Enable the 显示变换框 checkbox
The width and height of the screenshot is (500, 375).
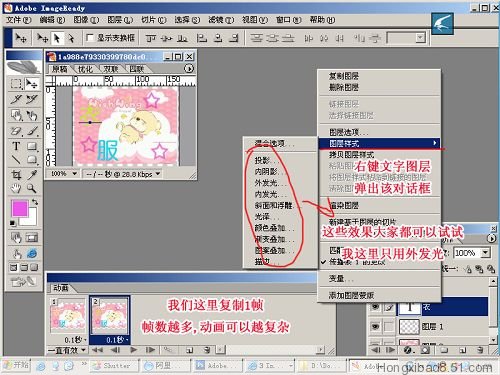[89, 38]
